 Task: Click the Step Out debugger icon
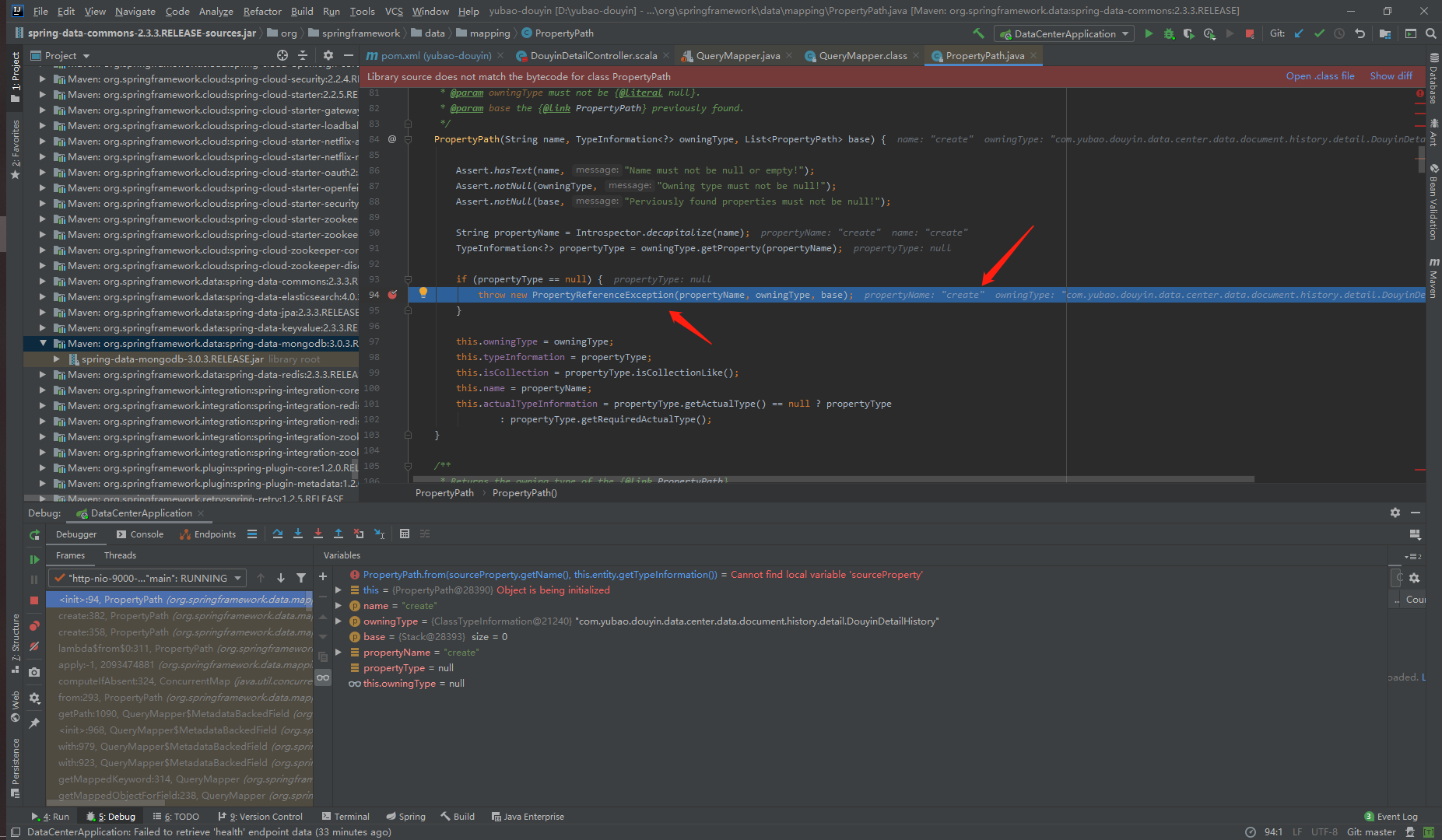[339, 534]
